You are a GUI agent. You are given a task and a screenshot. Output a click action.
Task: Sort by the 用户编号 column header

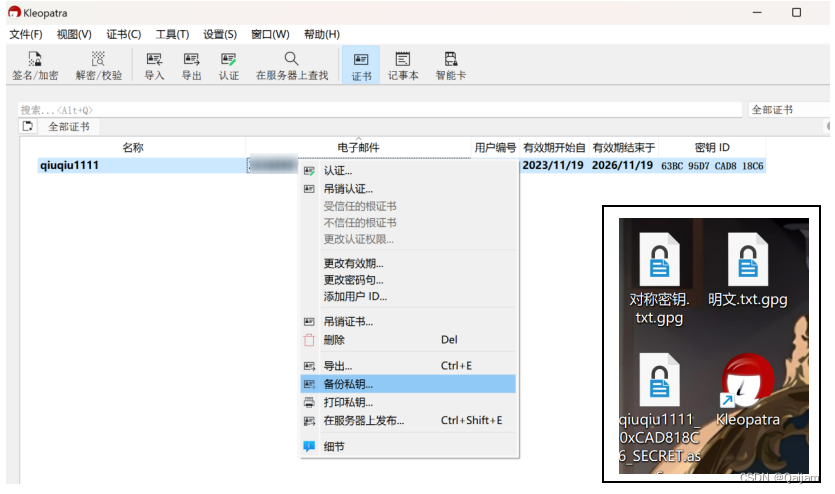pos(495,147)
